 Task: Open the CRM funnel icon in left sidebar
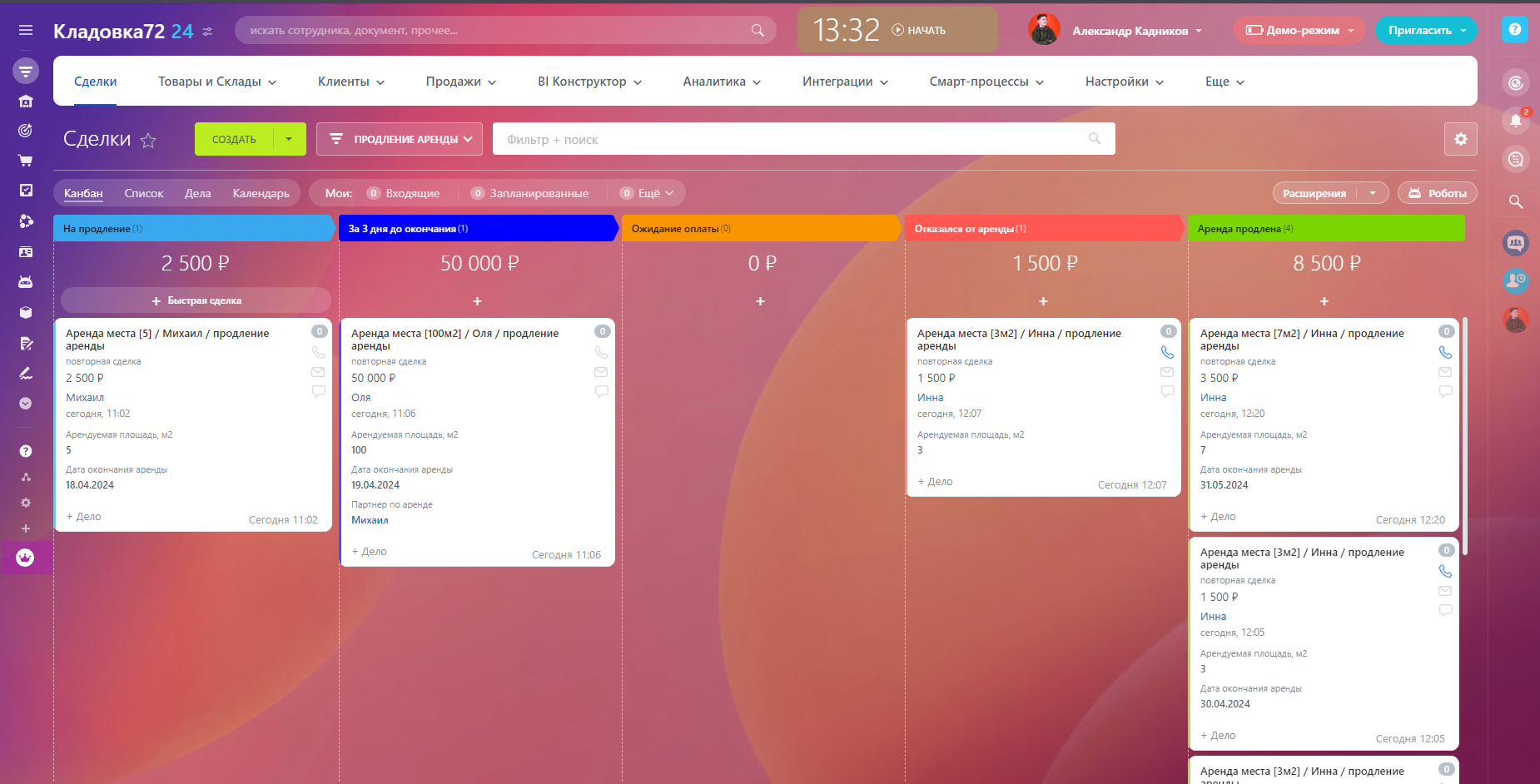click(x=26, y=71)
